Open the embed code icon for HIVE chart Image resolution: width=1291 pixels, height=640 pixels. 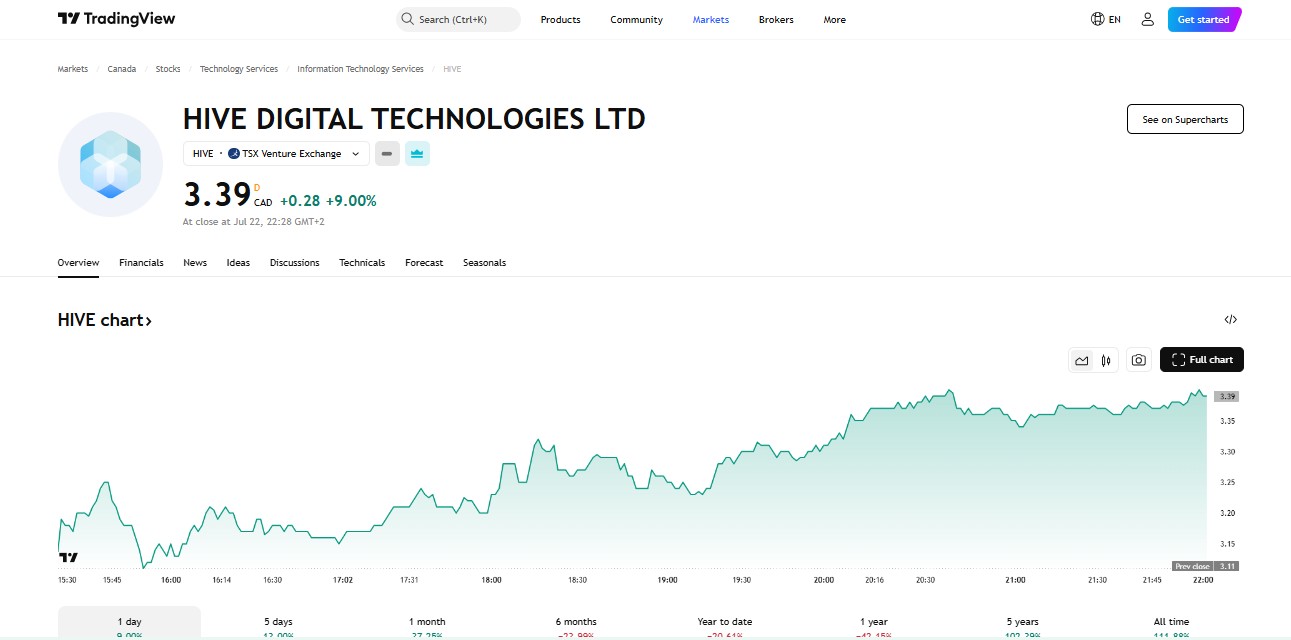1230,320
